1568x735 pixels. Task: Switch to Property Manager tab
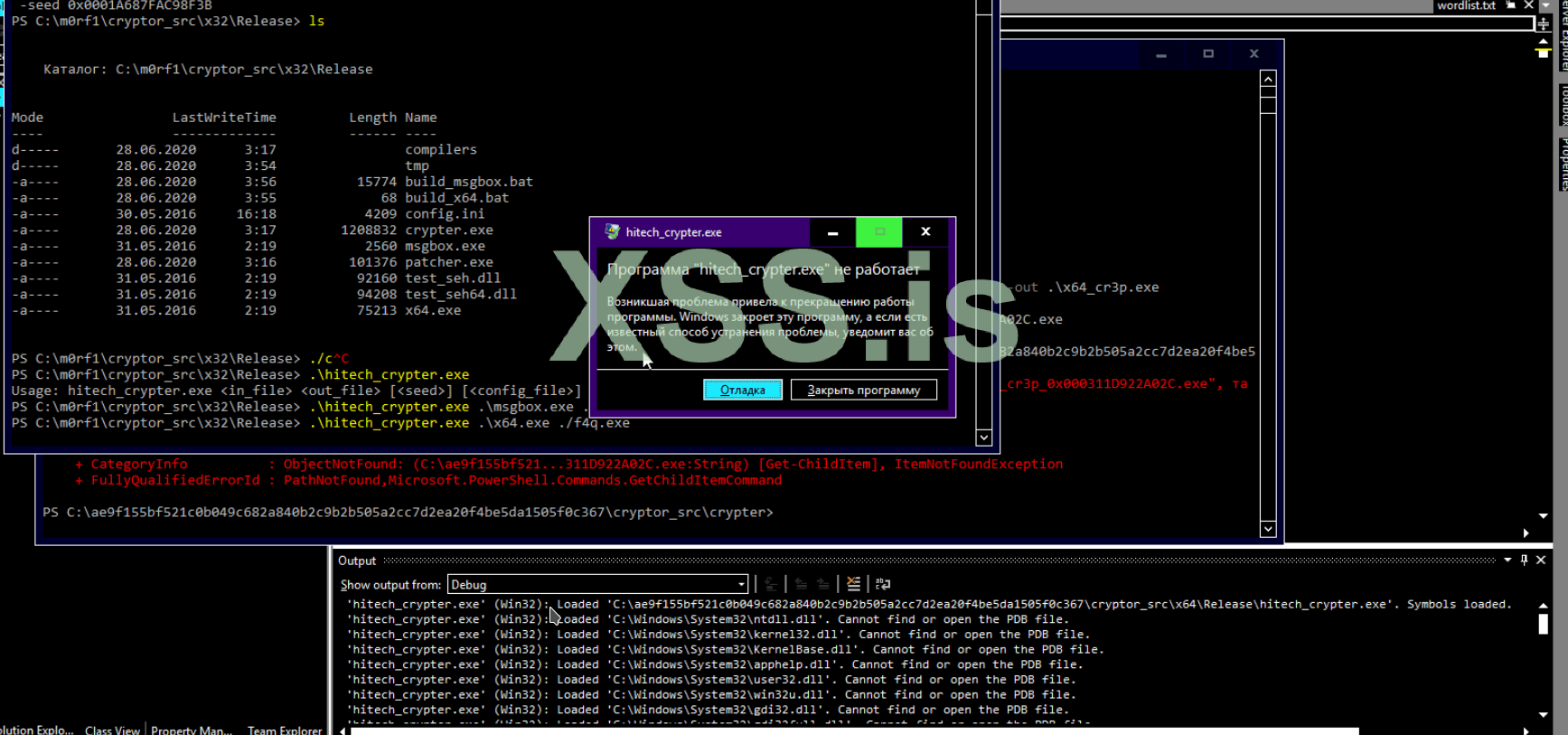tap(192, 730)
